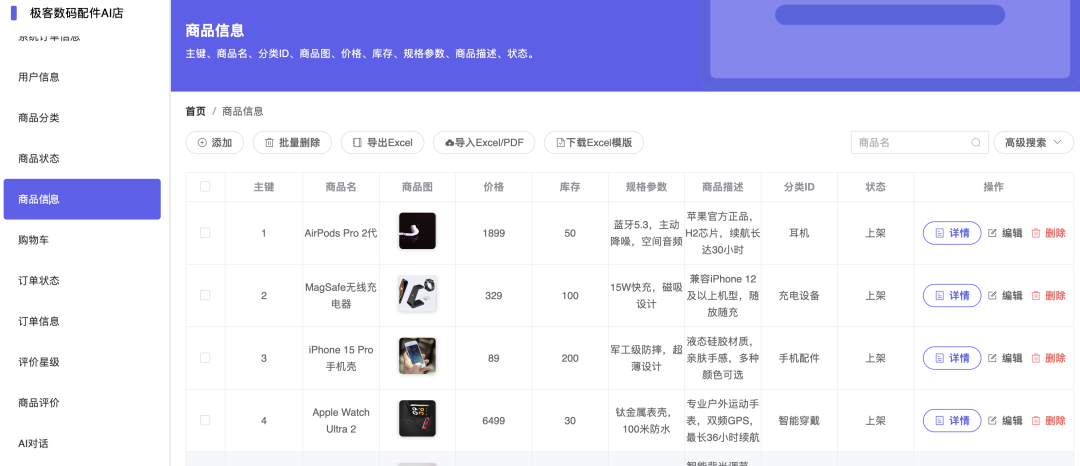Click the trash icon in 批量删除
Screen dimensions: 1080x466
coord(269,142)
